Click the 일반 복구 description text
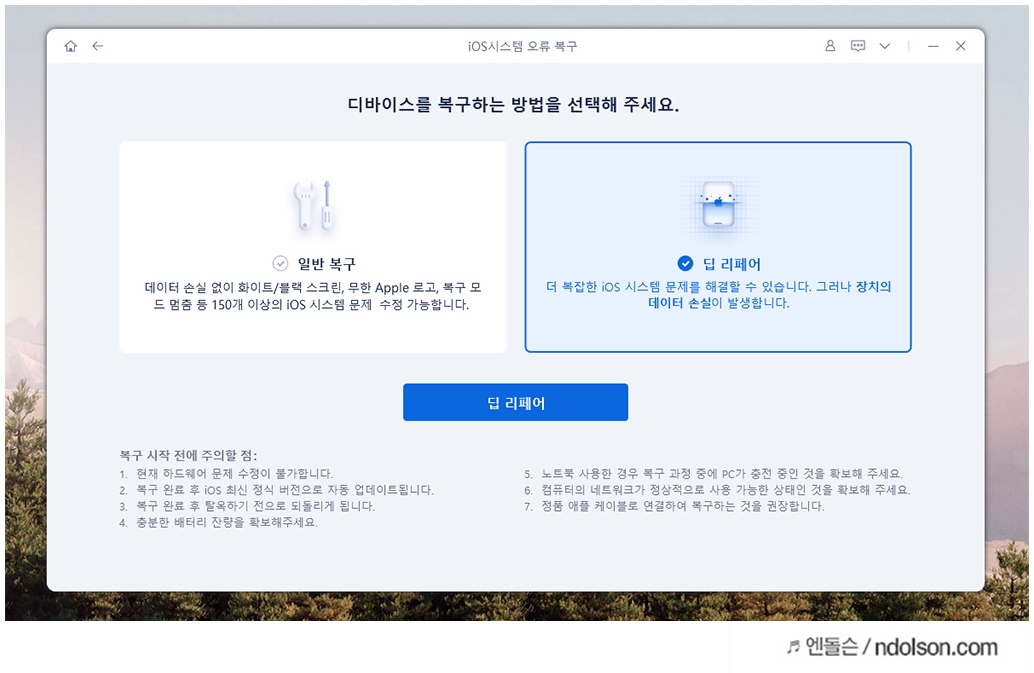Image resolution: width=1034 pixels, height=673 pixels. 313,296
